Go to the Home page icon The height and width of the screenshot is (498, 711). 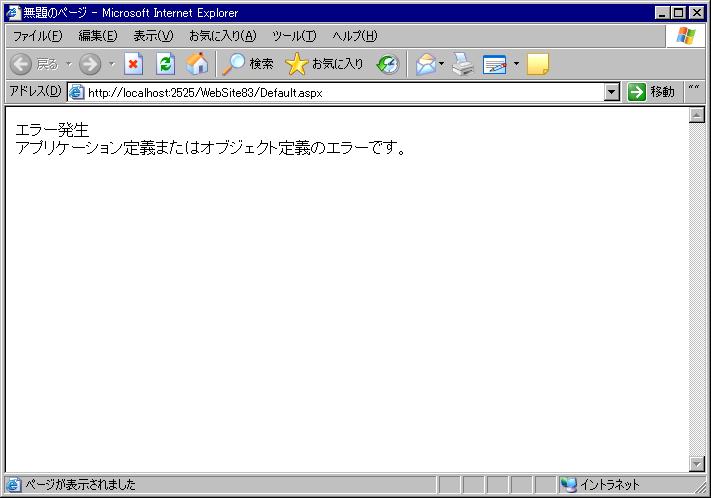[x=197, y=64]
